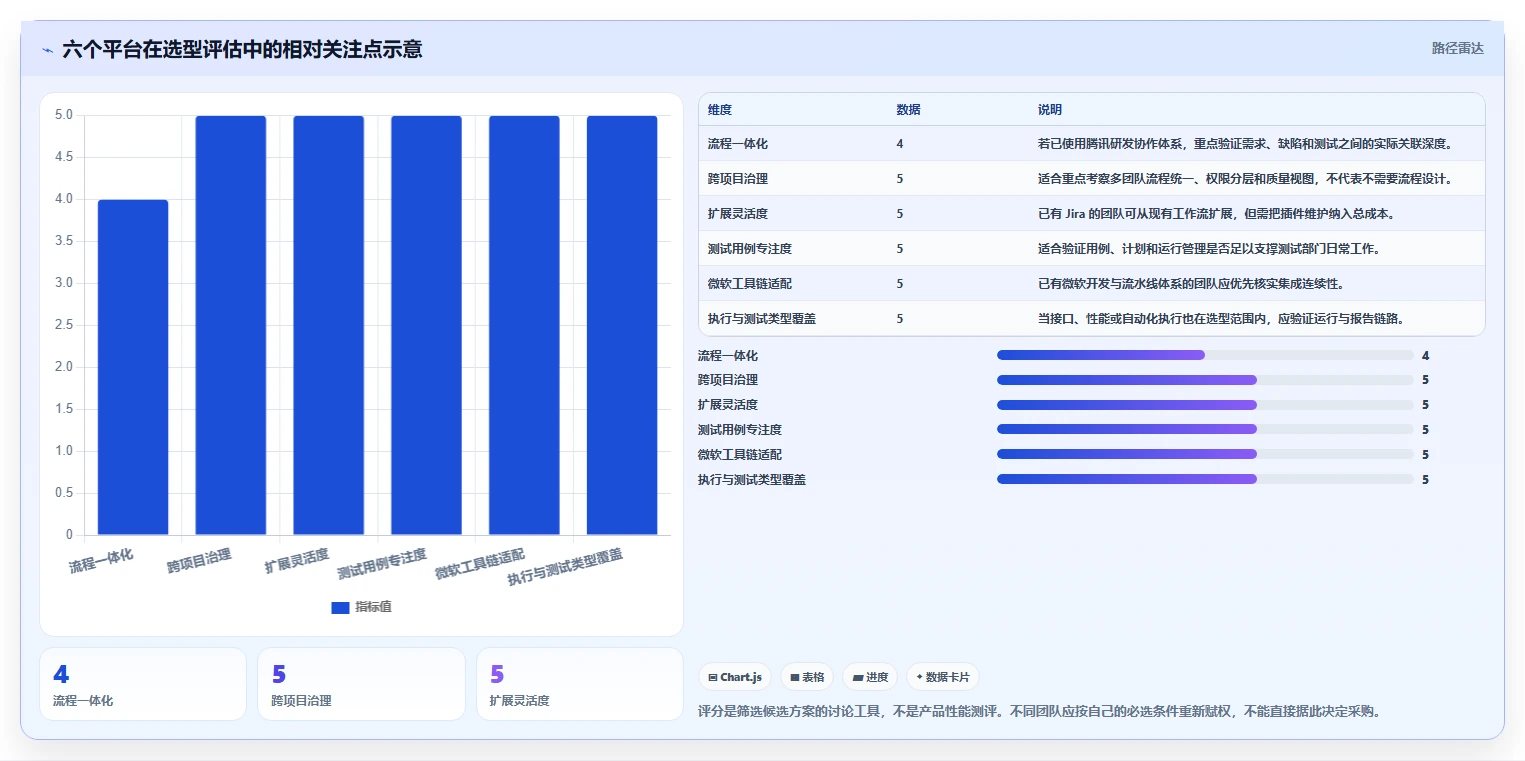Screen dimensions: 1525x761
Task: Select the 扩展灵活度 table row cell
Action: coord(738,214)
